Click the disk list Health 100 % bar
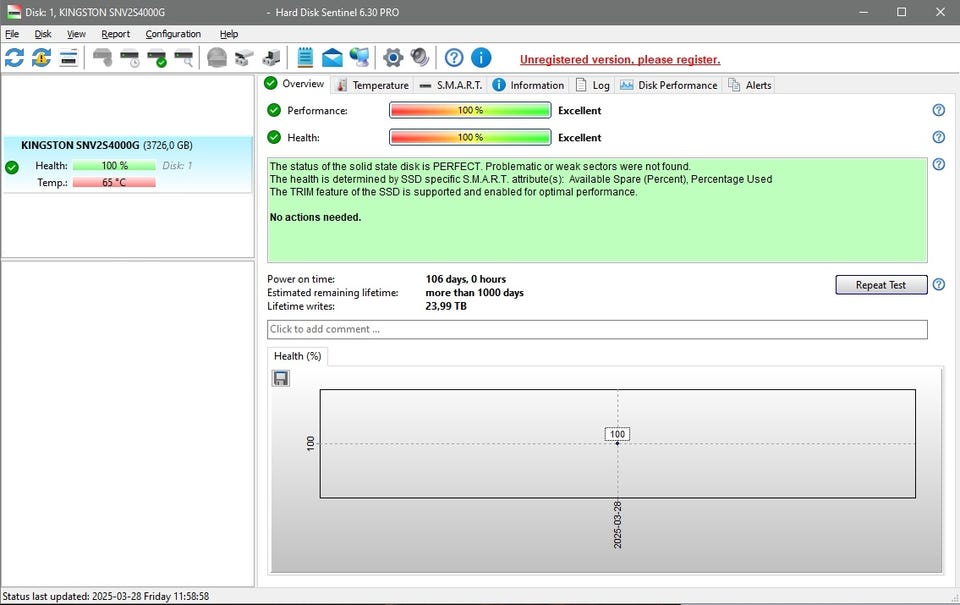The height and width of the screenshot is (605, 960). 114,165
